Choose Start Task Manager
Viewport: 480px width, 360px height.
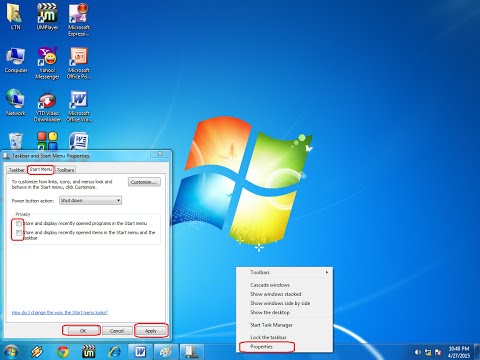285,325
